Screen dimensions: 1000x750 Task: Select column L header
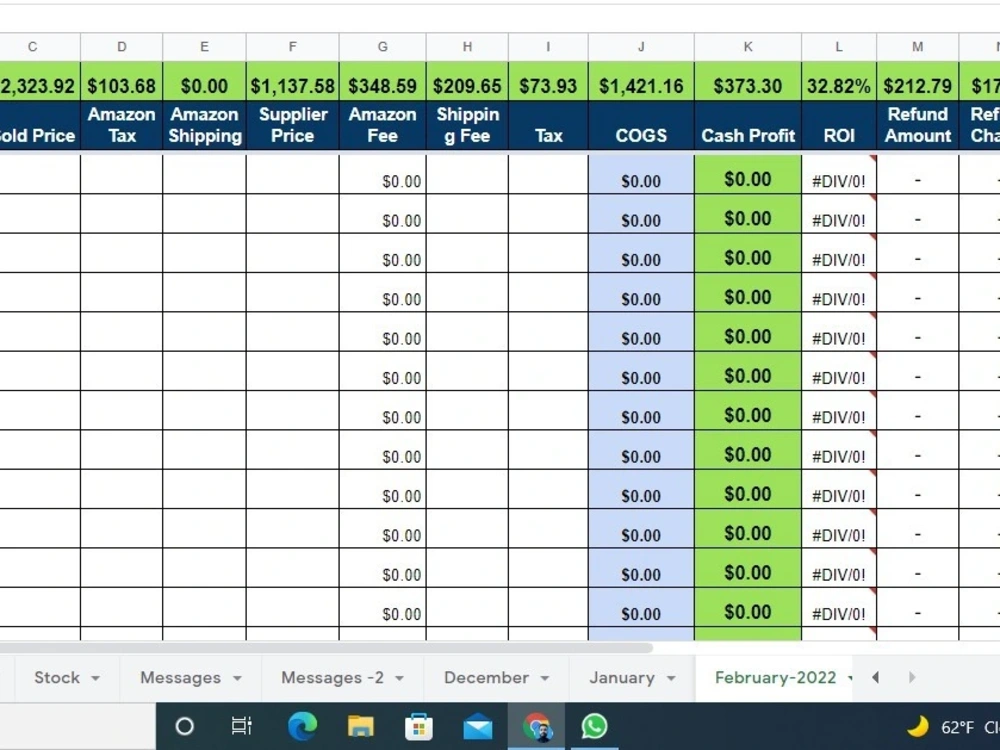[x=839, y=47]
